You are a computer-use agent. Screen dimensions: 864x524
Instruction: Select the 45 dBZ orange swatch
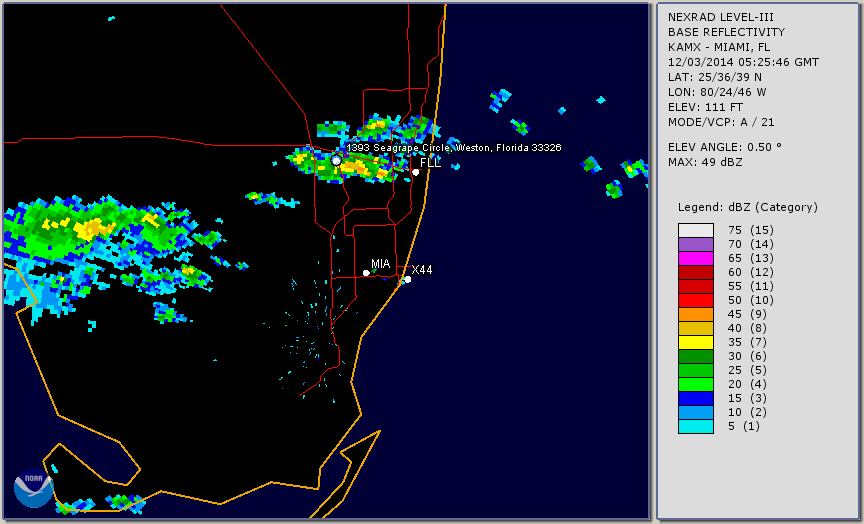click(696, 315)
